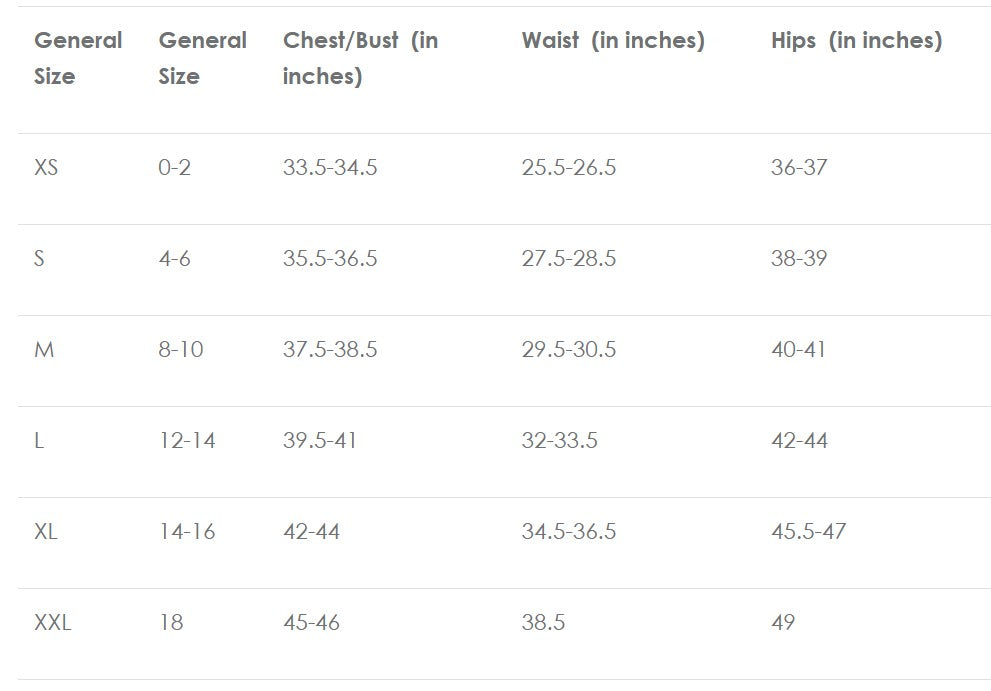Select the 39.5-41 chest measurement
Image resolution: width=991 pixels, height=691 pixels.
click(x=319, y=441)
